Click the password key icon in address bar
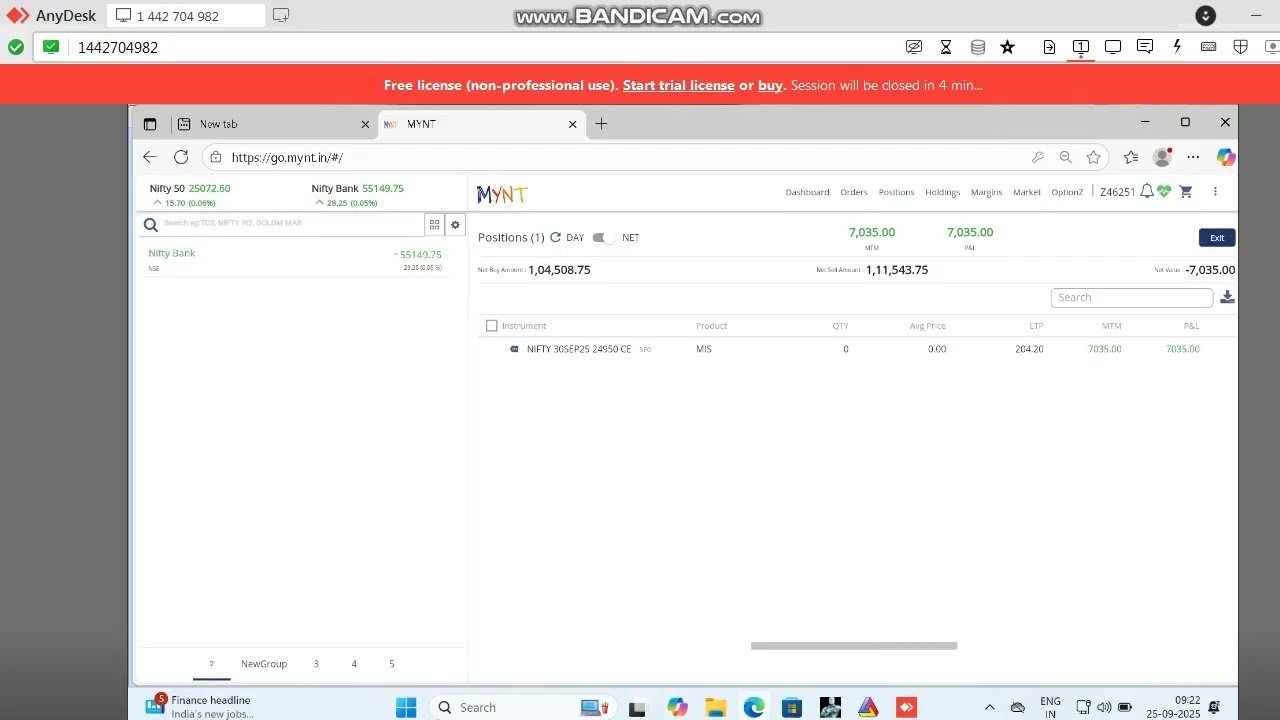Image resolution: width=1280 pixels, height=720 pixels. click(1038, 157)
